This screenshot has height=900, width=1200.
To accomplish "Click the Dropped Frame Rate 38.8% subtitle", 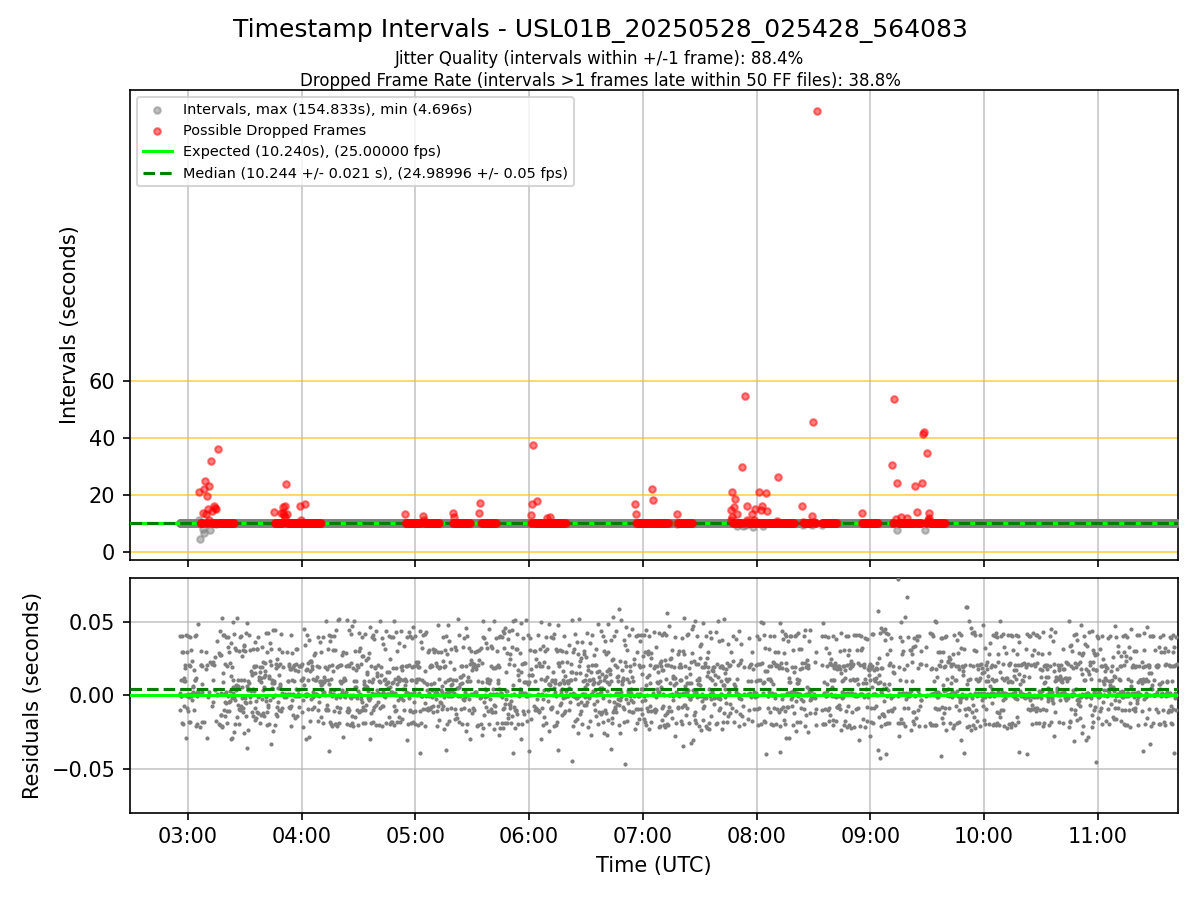I will pyautogui.click(x=600, y=80).
